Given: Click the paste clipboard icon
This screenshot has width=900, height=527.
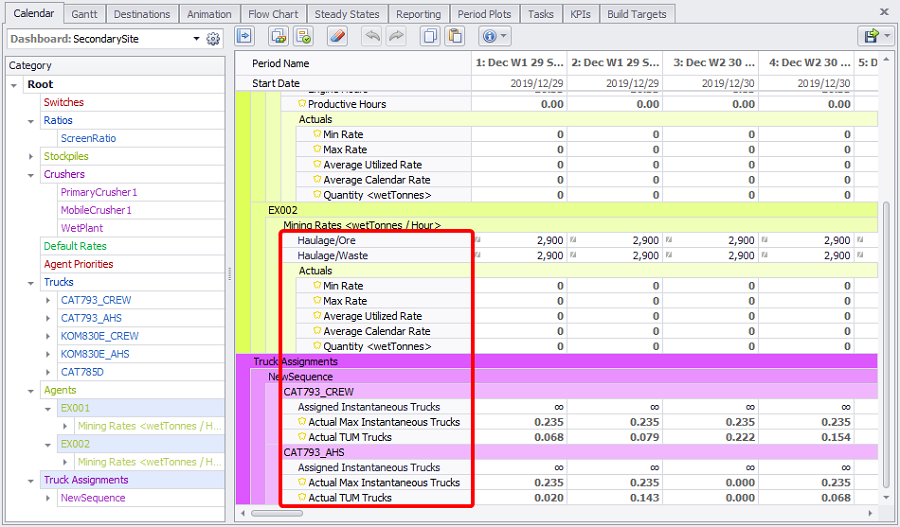Looking at the screenshot, I should point(455,37).
